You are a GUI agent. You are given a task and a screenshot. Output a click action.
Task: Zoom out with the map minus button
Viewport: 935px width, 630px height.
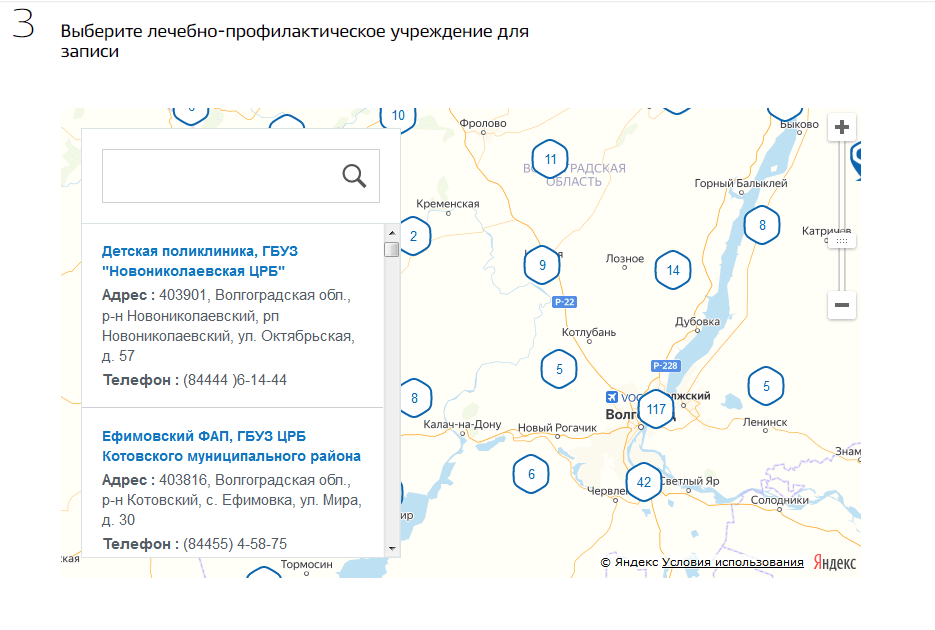pos(841,305)
